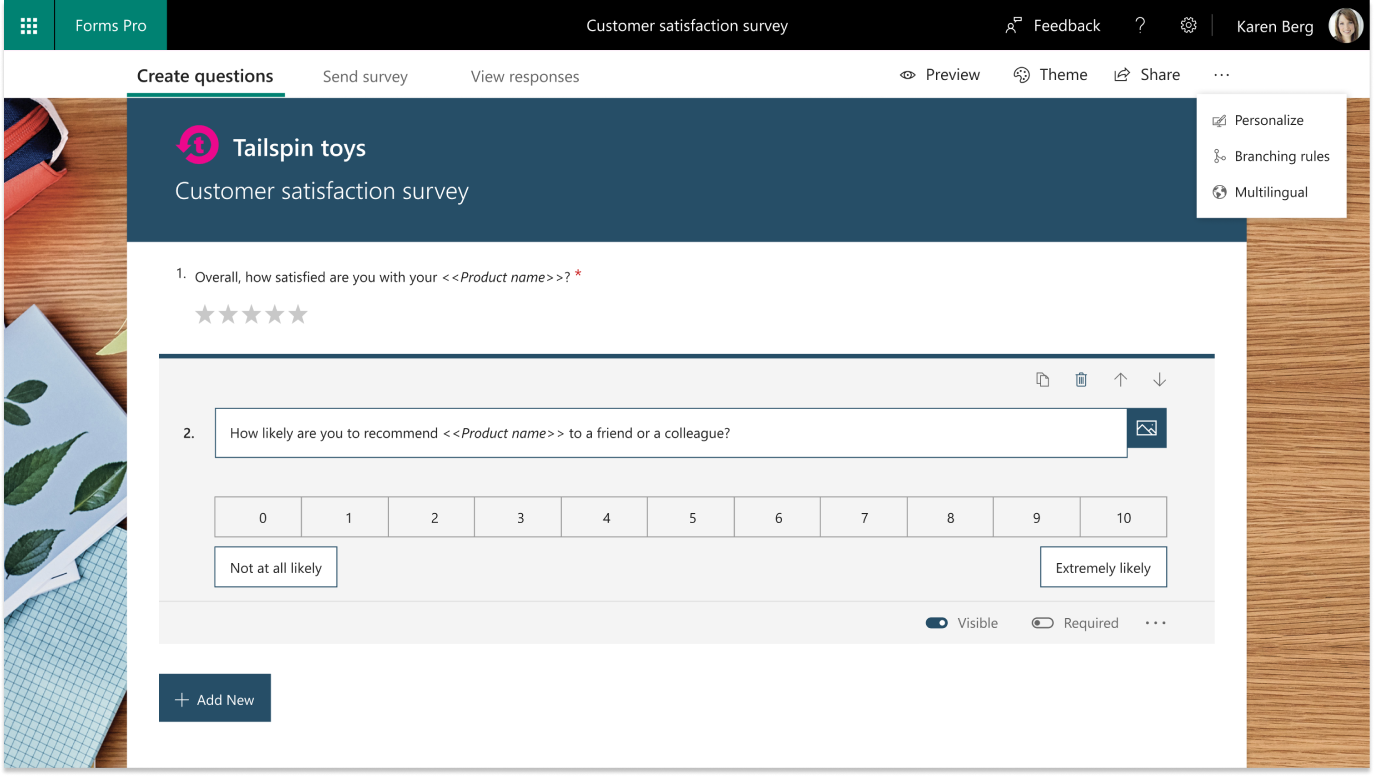Add an image to question 2

pos(1146,428)
